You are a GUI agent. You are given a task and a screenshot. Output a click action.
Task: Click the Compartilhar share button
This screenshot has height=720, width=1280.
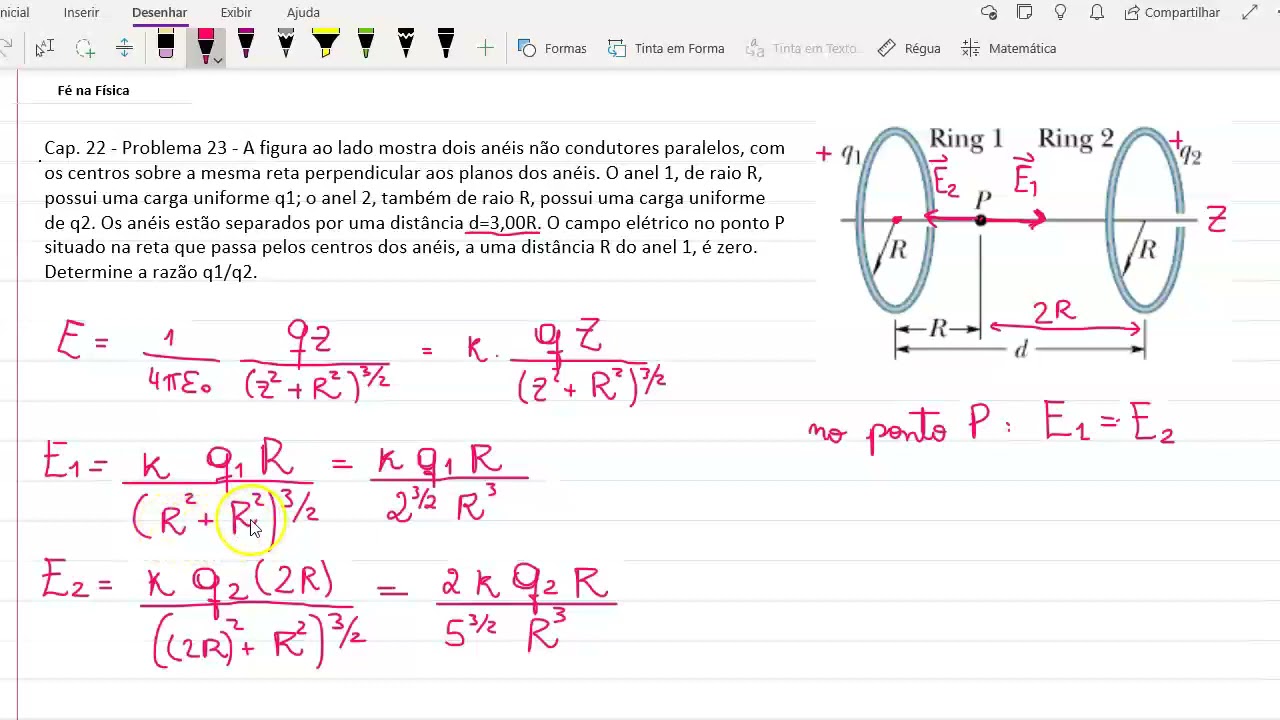(1172, 13)
